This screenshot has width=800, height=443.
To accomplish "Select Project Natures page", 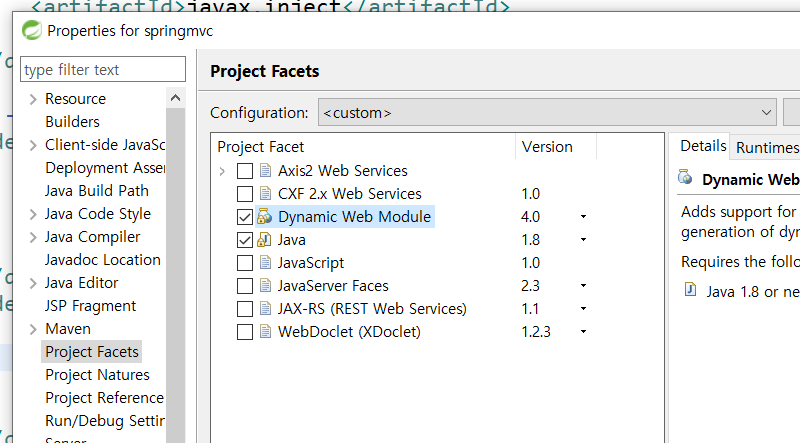I will pyautogui.click(x=97, y=375).
